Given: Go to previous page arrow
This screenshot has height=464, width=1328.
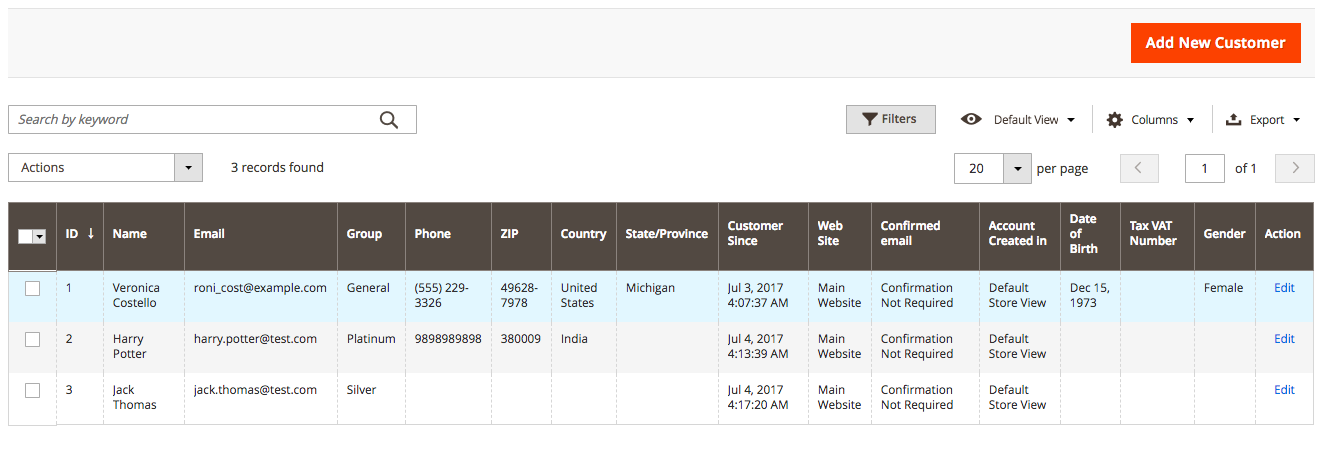Looking at the screenshot, I should 1139,168.
